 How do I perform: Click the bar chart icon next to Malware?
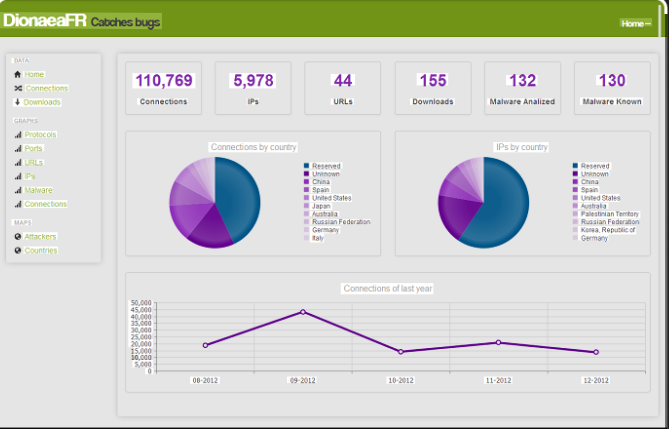[17, 190]
